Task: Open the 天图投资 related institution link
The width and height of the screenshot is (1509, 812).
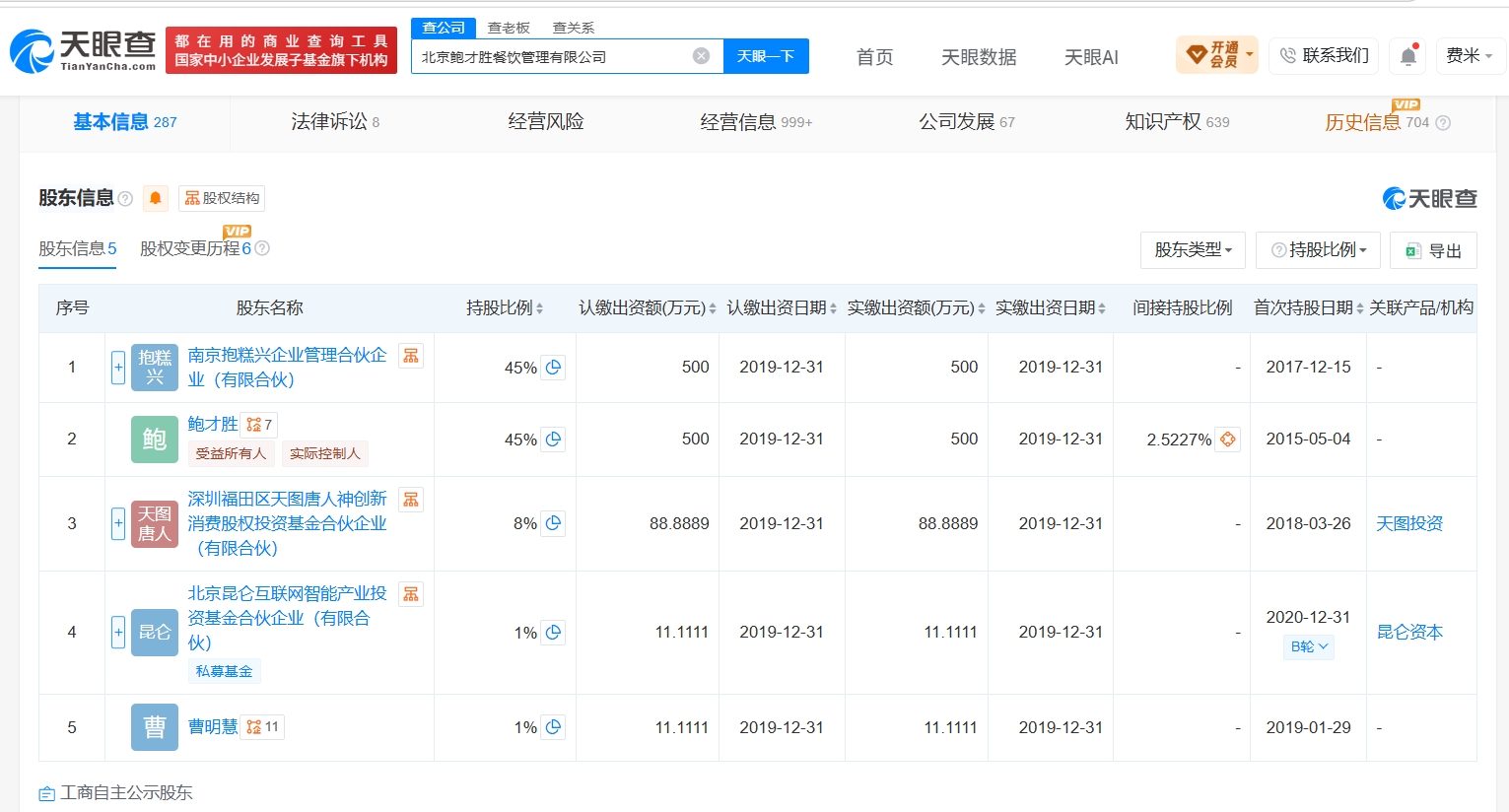Action: coord(1409,523)
